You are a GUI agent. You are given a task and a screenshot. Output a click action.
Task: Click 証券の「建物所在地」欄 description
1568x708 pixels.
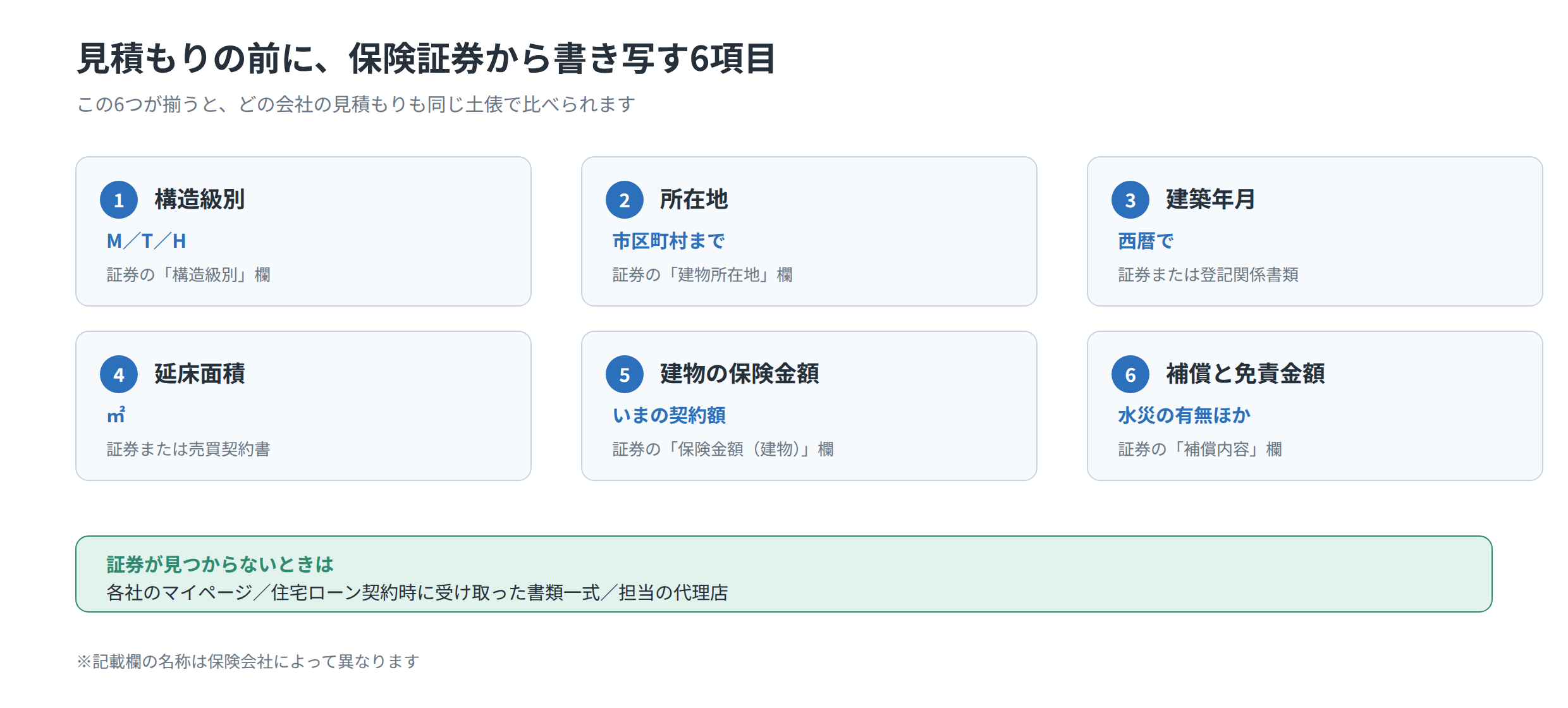702,275
